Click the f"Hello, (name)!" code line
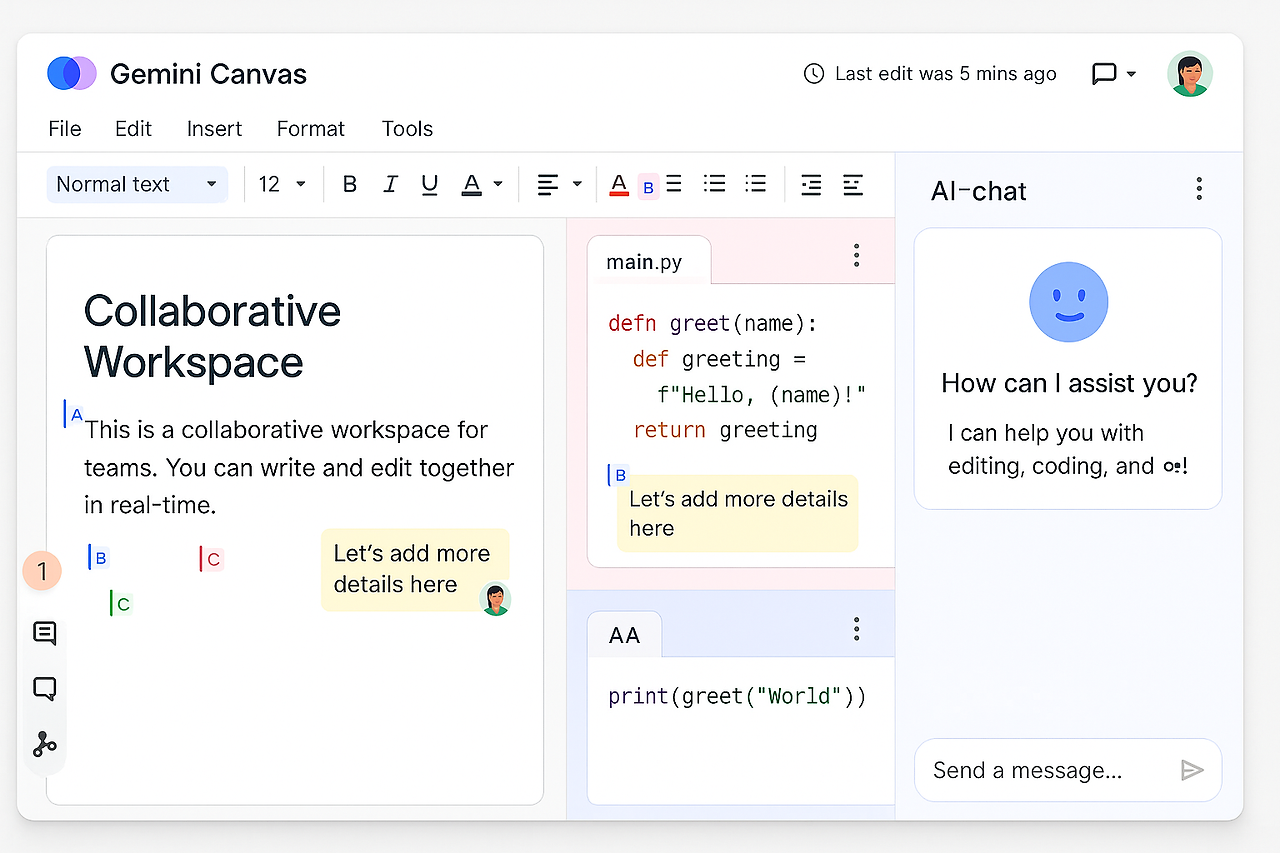1280x853 pixels. tap(761, 395)
